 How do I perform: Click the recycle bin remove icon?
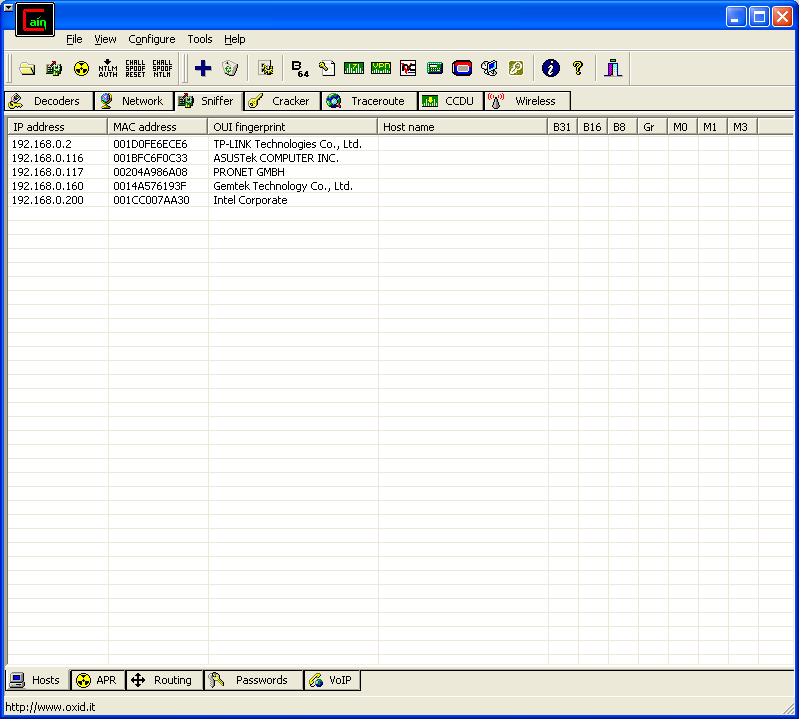click(230, 68)
